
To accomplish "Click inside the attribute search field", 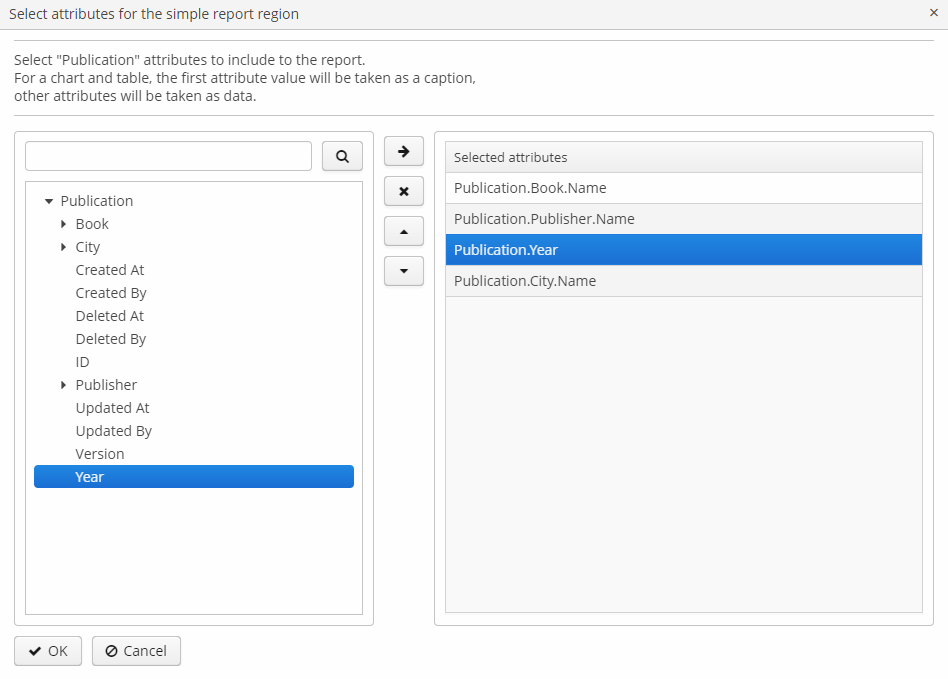I will coord(167,156).
